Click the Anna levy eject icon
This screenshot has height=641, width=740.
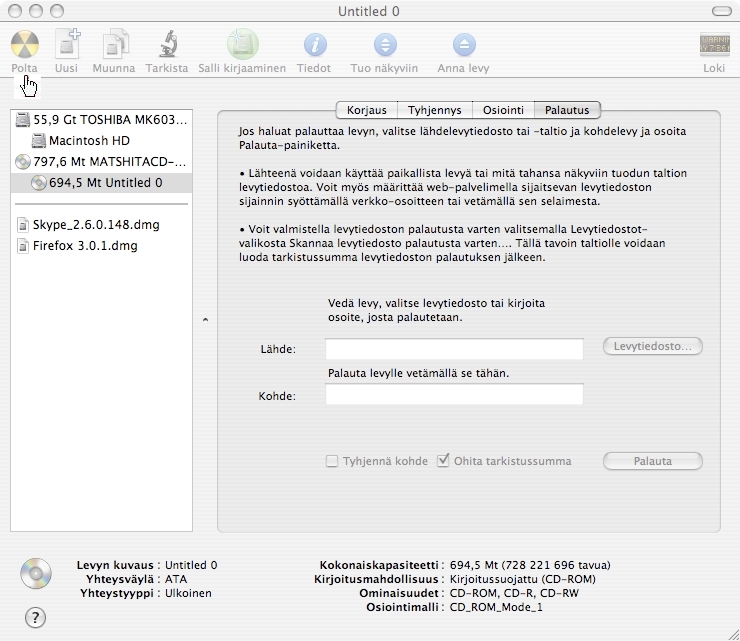coord(464,45)
